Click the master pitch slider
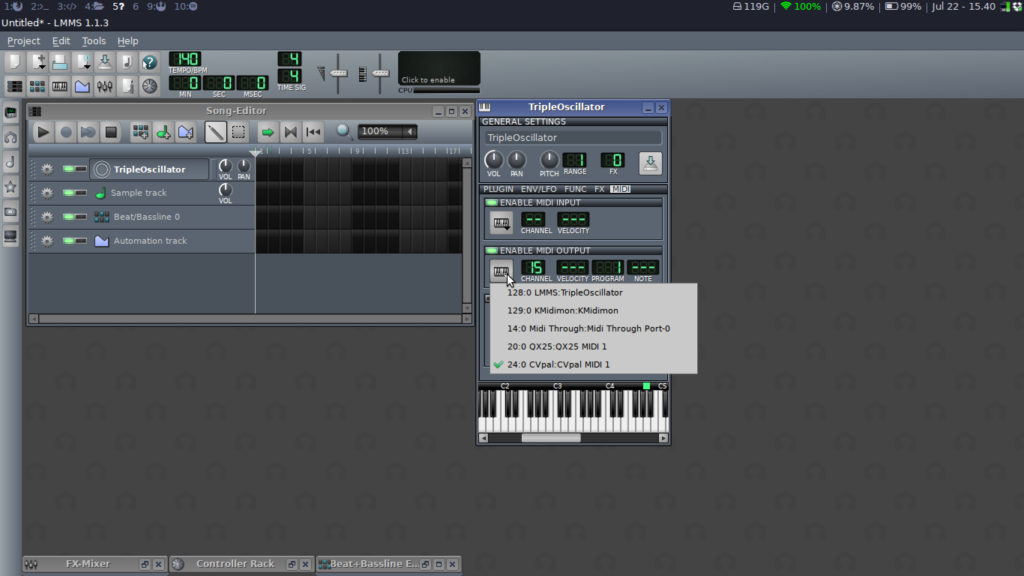 (381, 73)
